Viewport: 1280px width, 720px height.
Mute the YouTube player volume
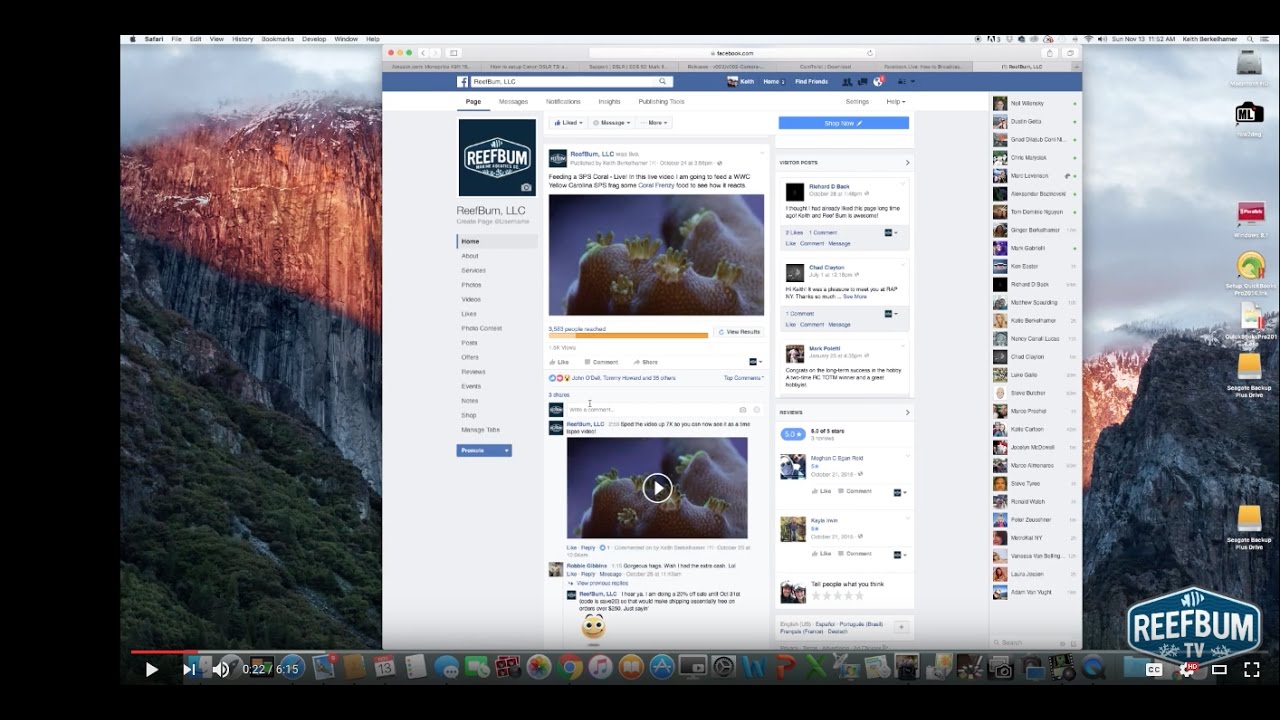point(221,669)
